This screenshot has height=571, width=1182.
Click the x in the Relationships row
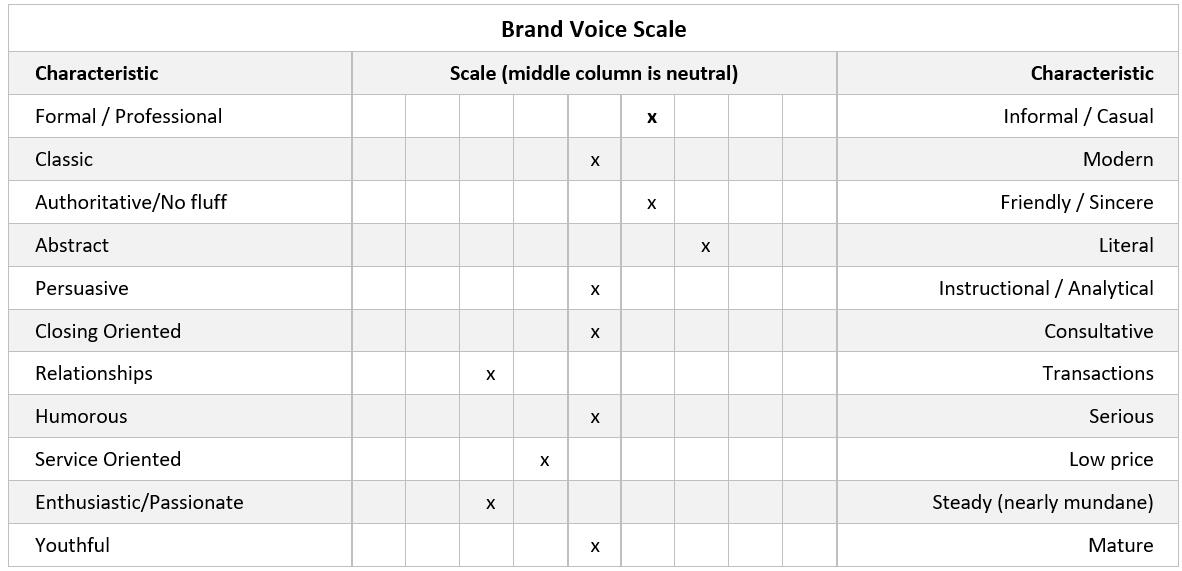pyautogui.click(x=490, y=374)
